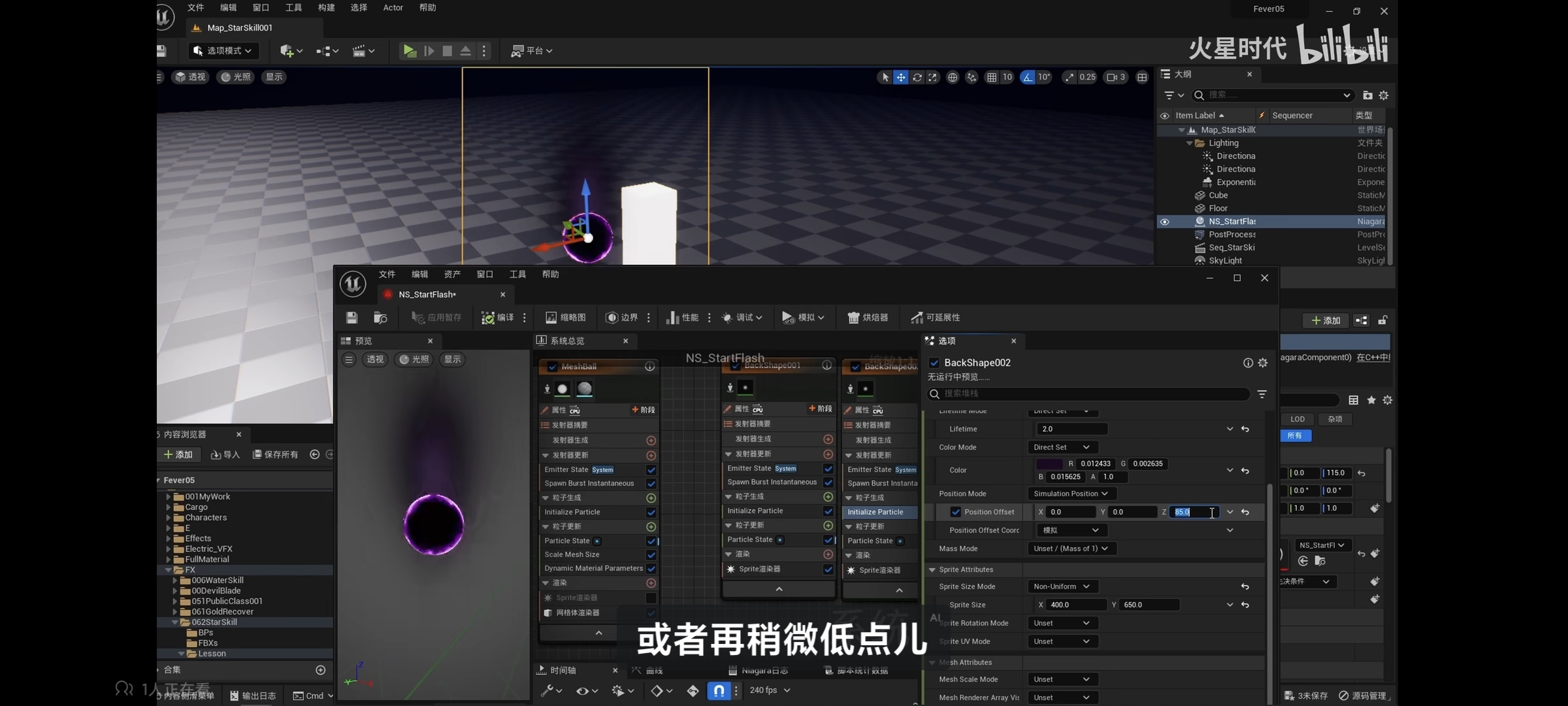Open the Color Mode Direct Set dropdown
Image resolution: width=1568 pixels, height=706 pixels.
point(1062,447)
